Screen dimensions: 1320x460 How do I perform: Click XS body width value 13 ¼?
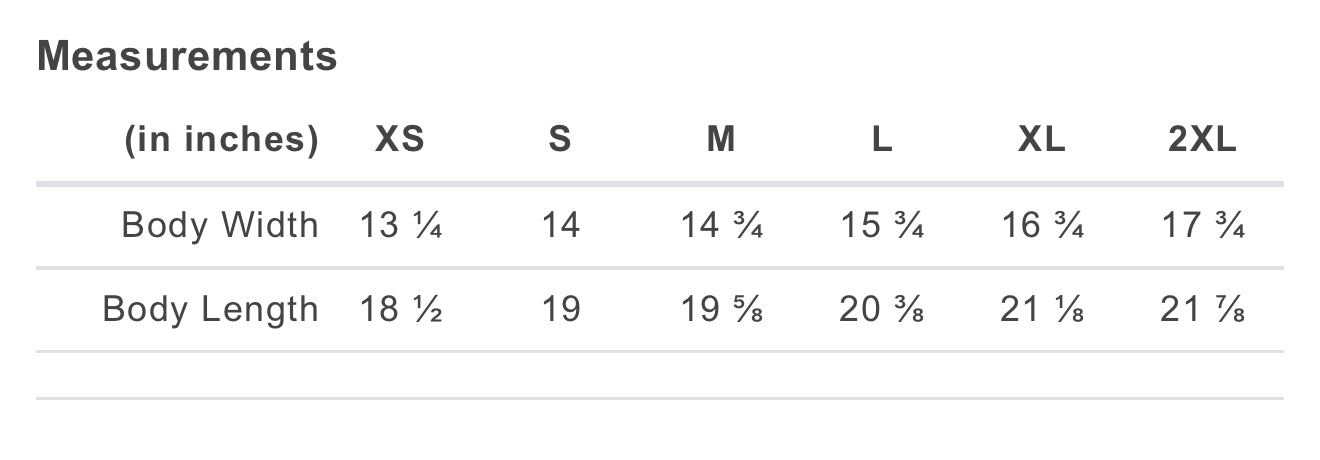[x=400, y=226]
